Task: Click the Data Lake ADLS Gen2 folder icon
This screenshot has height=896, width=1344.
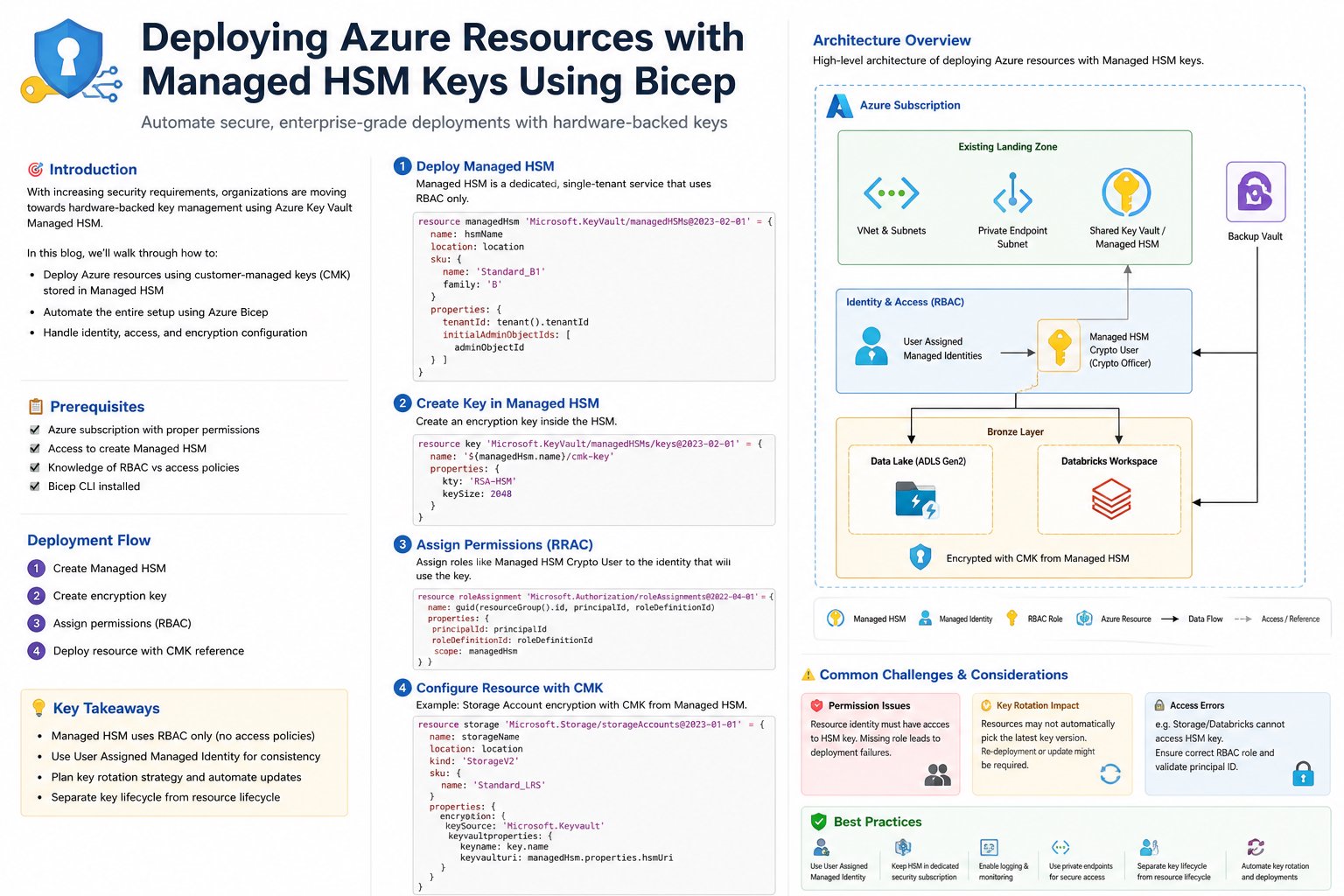Action: (x=916, y=500)
